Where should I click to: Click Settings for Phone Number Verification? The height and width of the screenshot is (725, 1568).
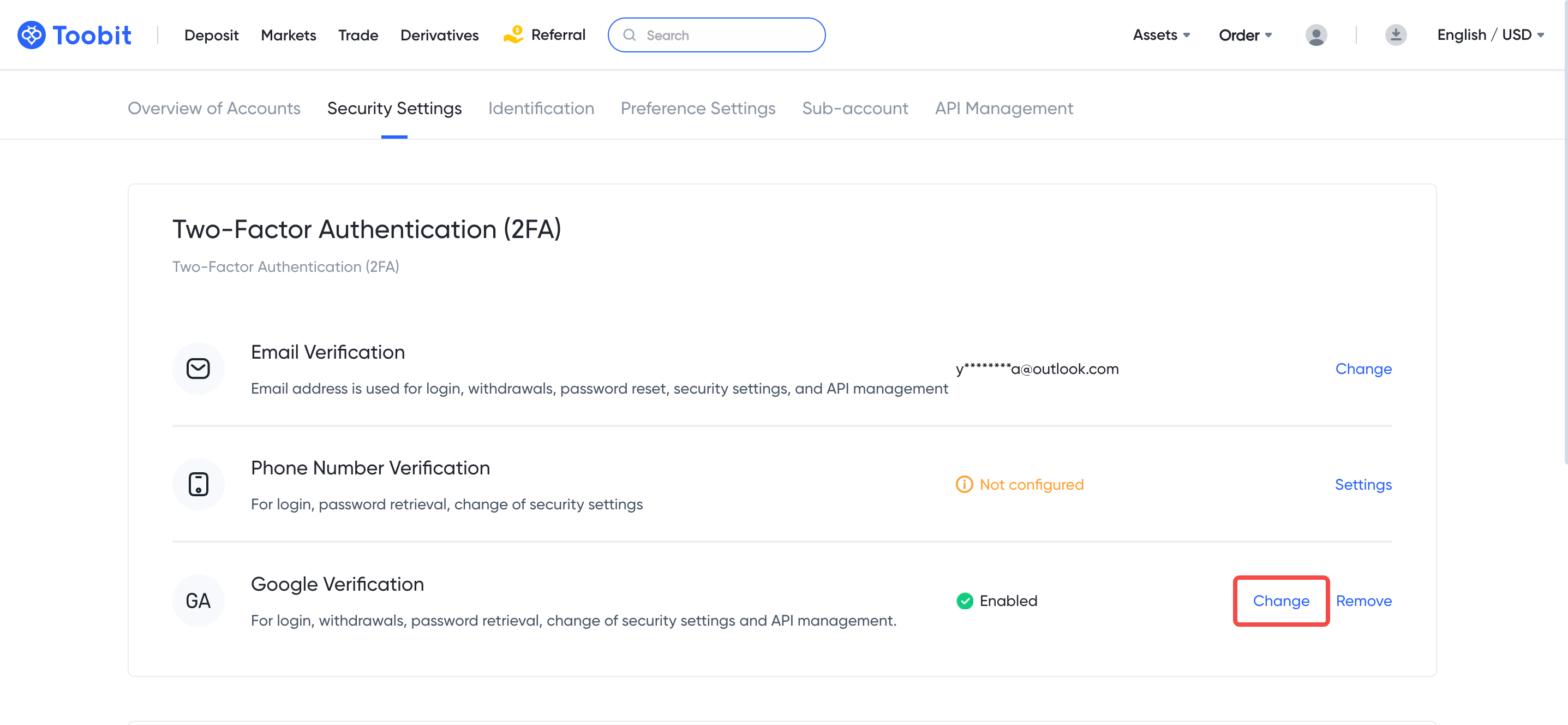(x=1363, y=484)
